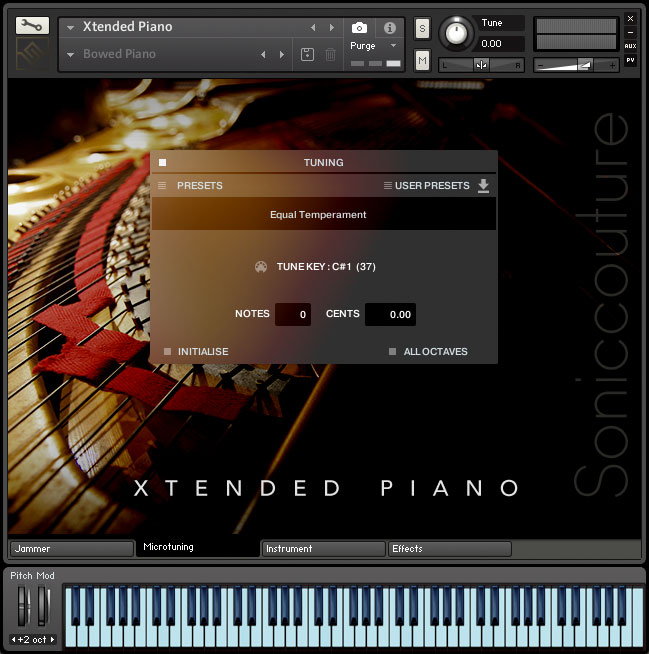Save user preset with download arrow icon
Viewport: 649px width, 654px height.
pos(483,186)
